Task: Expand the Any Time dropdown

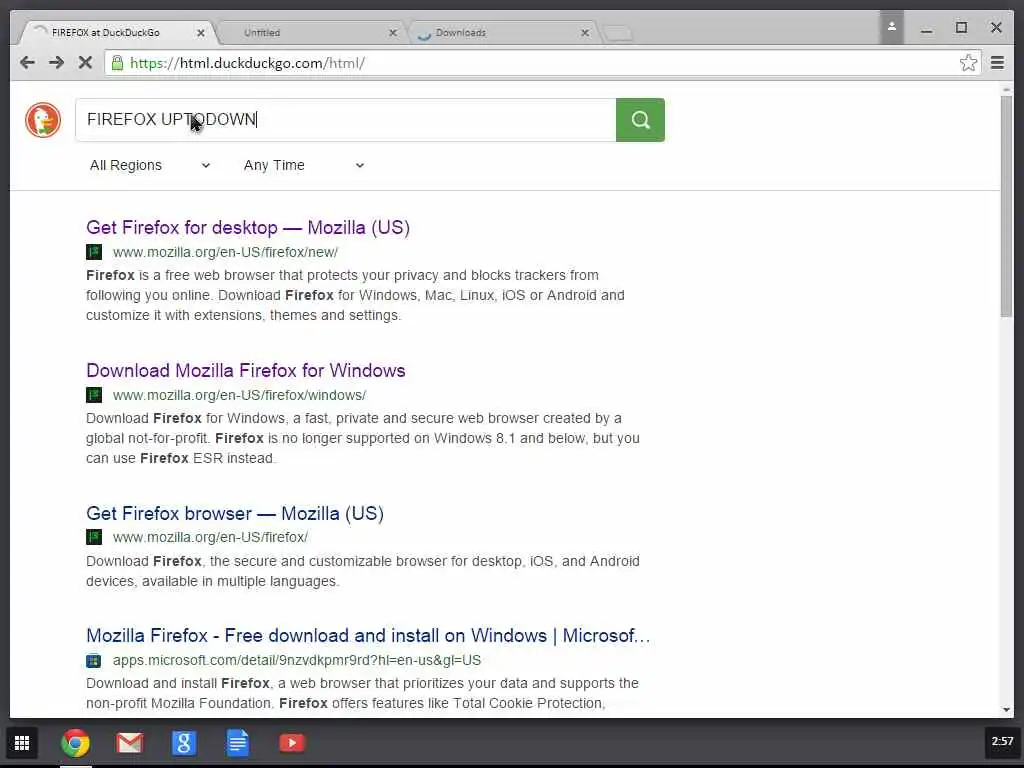Action: (304, 165)
